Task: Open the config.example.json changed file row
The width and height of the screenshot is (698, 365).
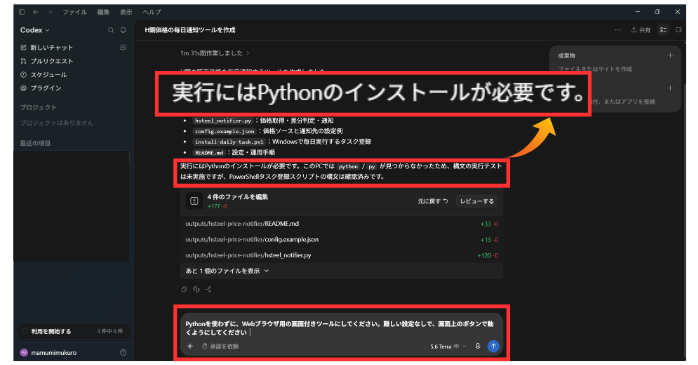Action: tap(341, 239)
